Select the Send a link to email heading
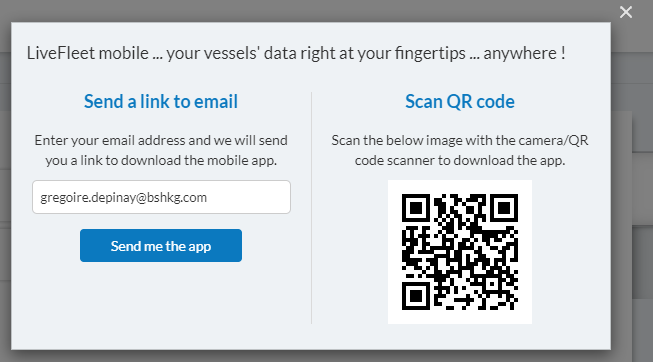This screenshot has height=362, width=653. point(161,101)
